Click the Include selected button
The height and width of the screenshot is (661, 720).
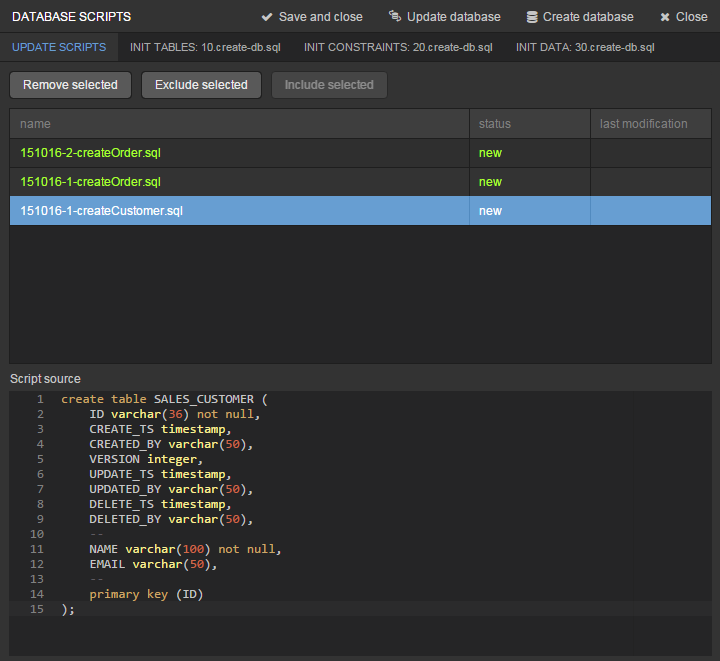(329, 85)
